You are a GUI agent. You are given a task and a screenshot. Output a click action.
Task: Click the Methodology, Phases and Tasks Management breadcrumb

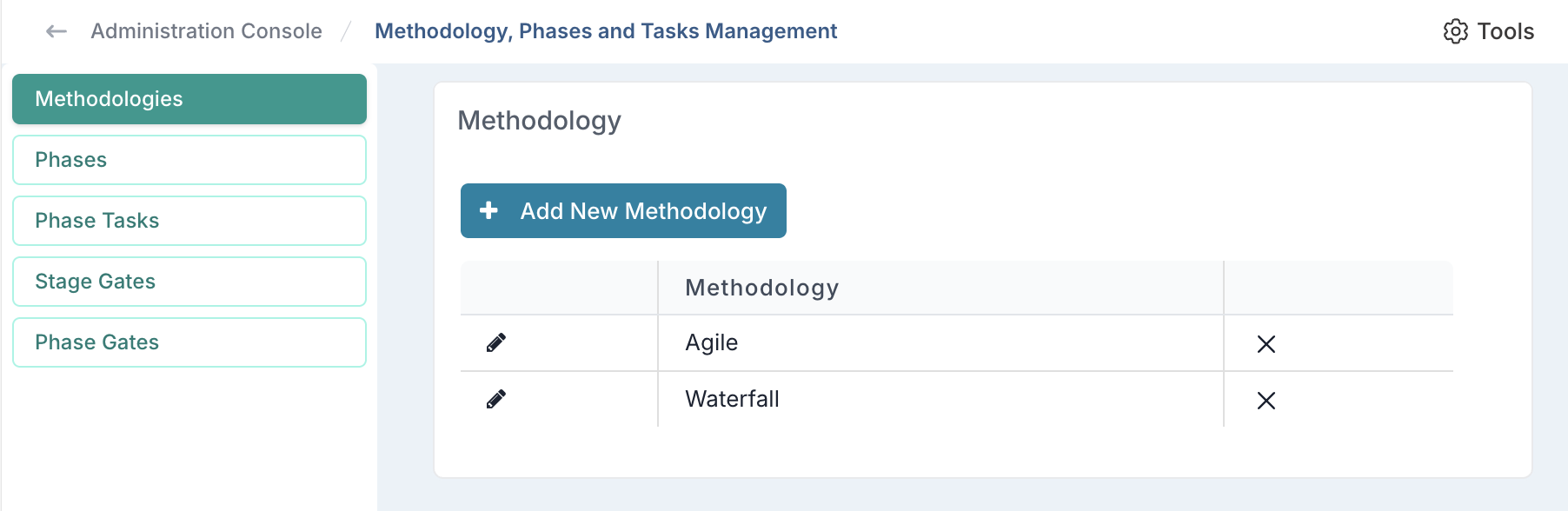tap(606, 31)
